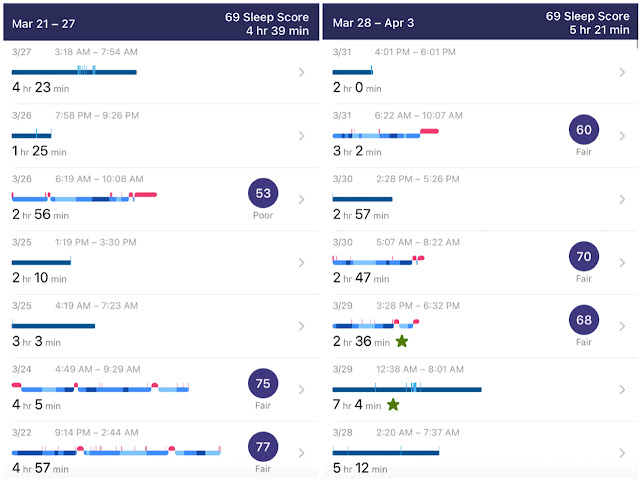Tap the 60 Fair sleep score badge
Screen dimensions: 640x482
coord(584,130)
